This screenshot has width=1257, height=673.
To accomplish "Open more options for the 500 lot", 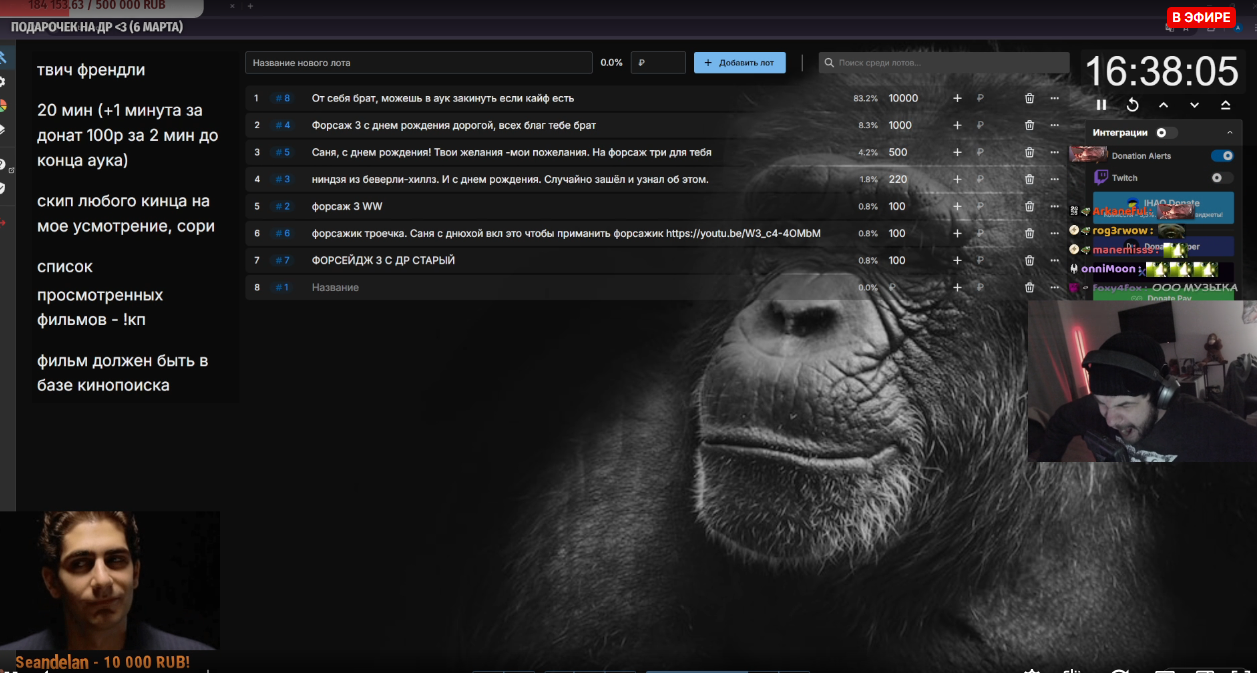I will pyautogui.click(x=1054, y=152).
